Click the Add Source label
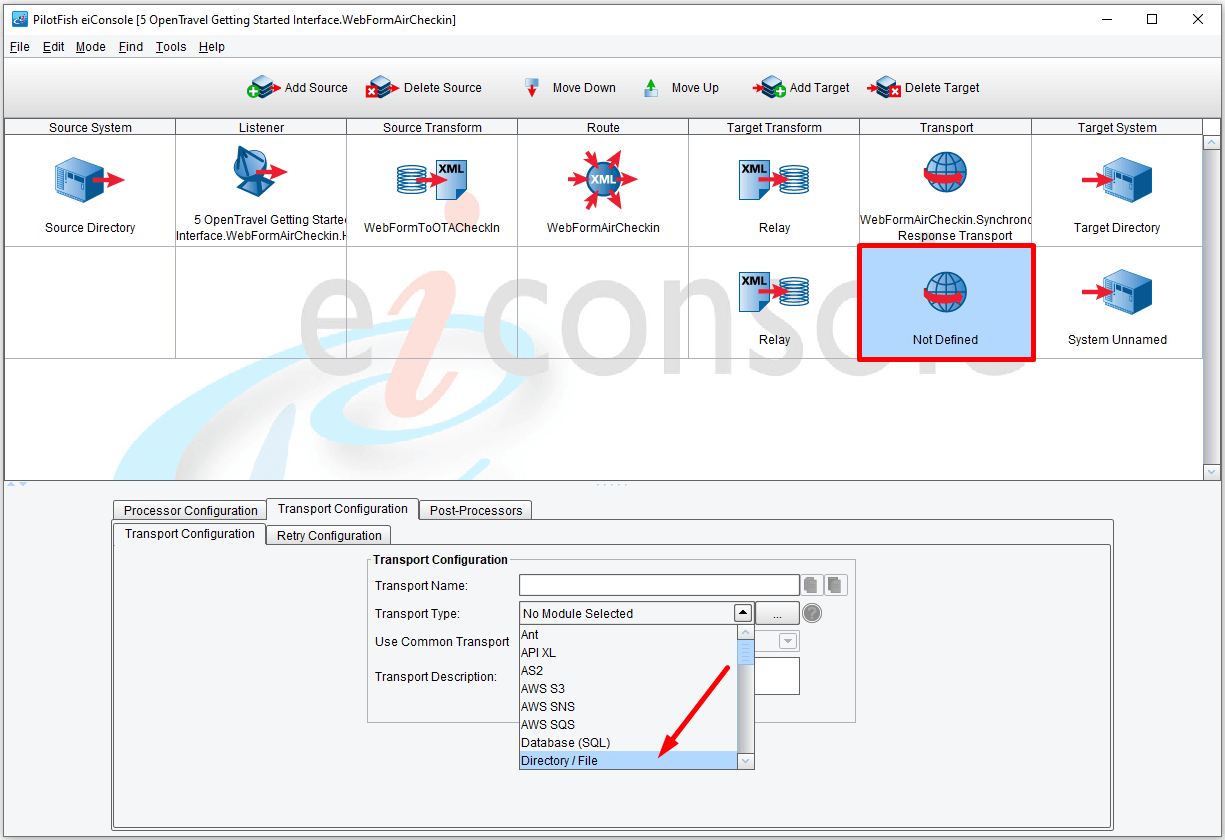This screenshot has height=840, width=1225. click(316, 88)
